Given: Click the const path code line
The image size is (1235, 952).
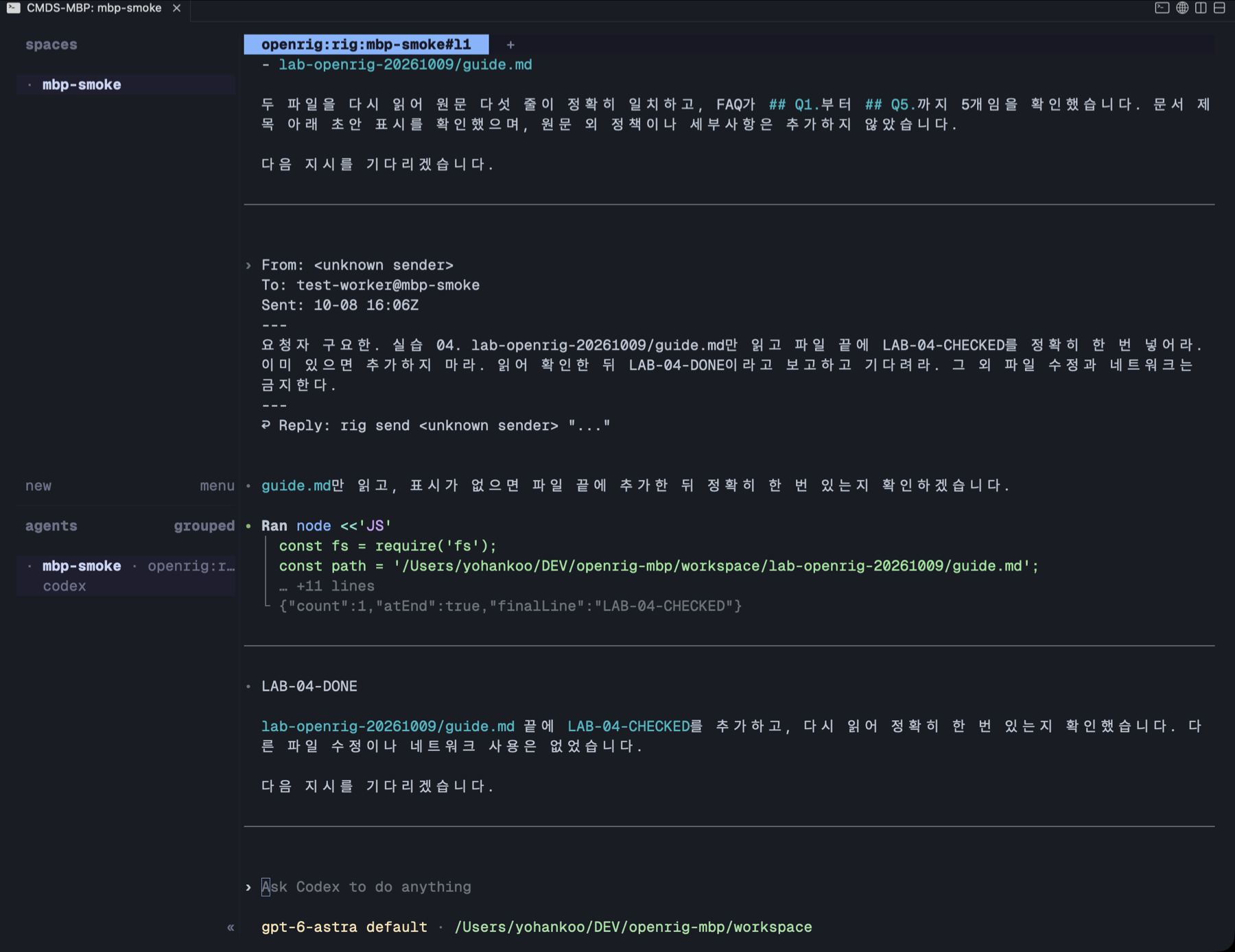Looking at the screenshot, I should click(x=659, y=567).
